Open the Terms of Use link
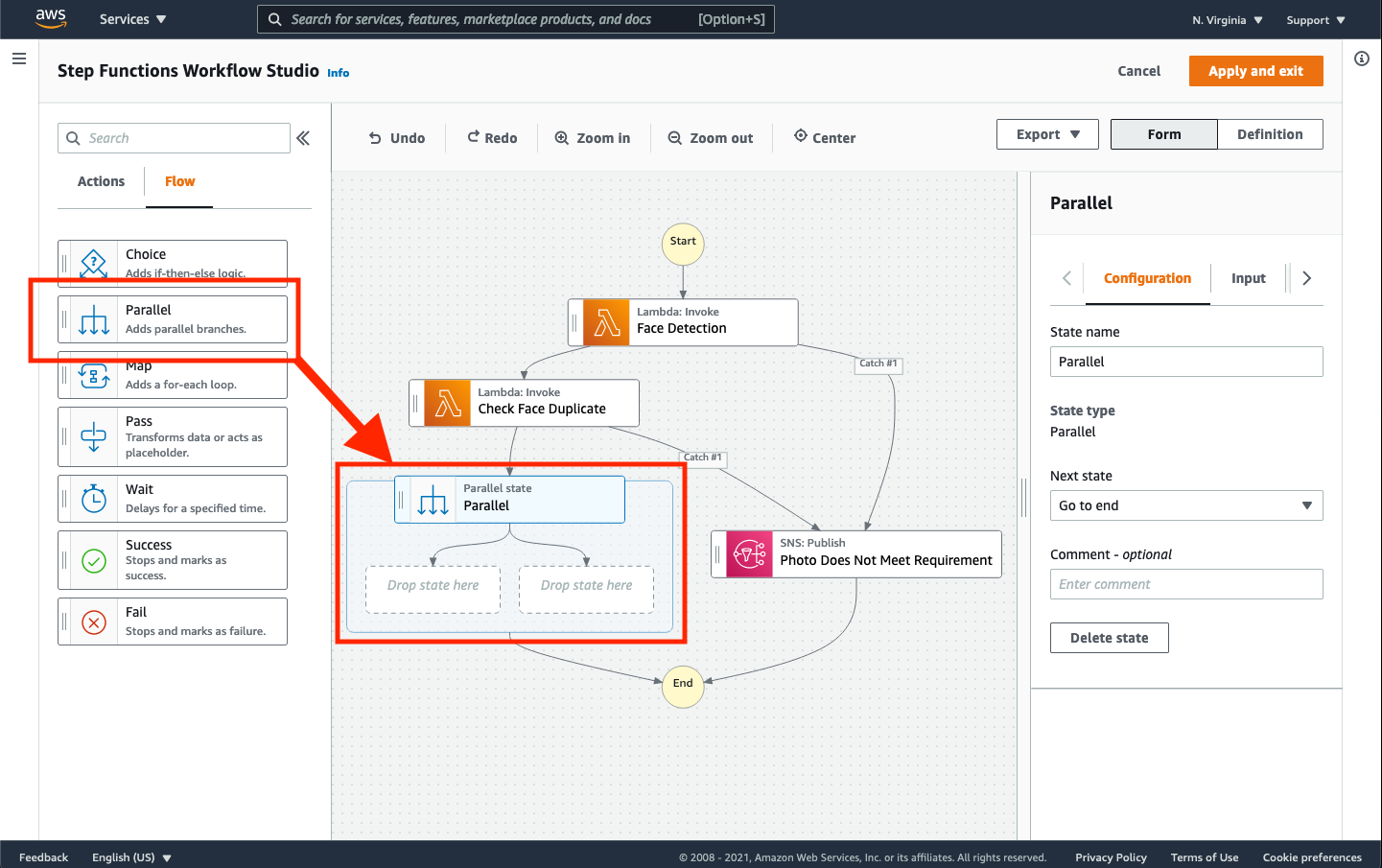 pos(1205,857)
